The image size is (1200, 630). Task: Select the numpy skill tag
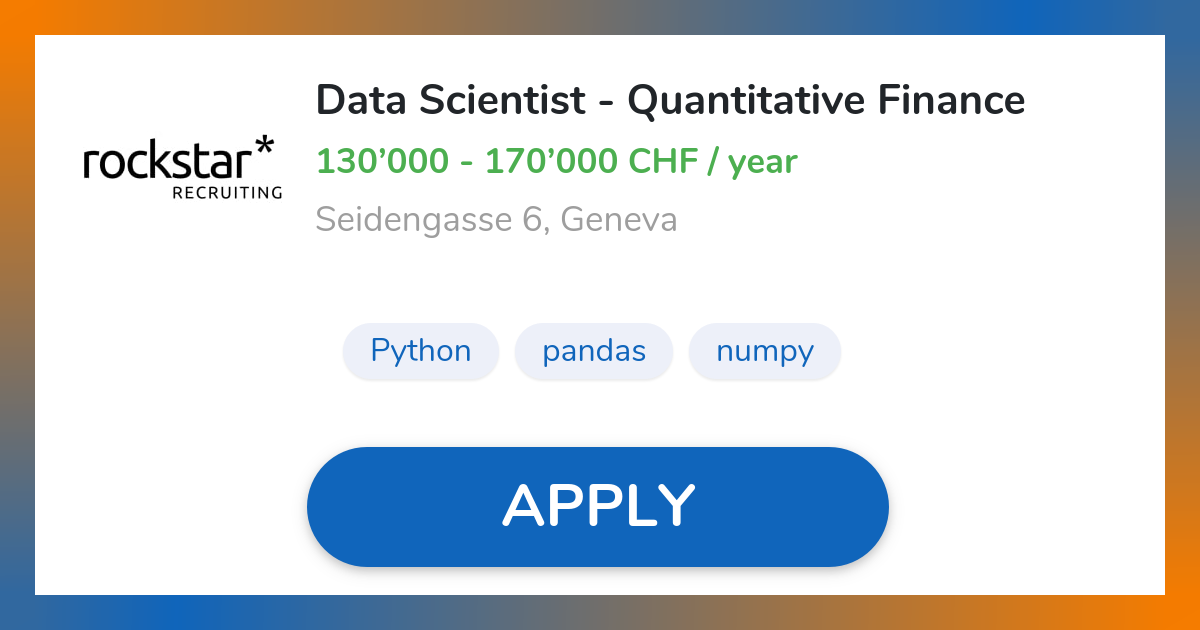[x=764, y=351]
